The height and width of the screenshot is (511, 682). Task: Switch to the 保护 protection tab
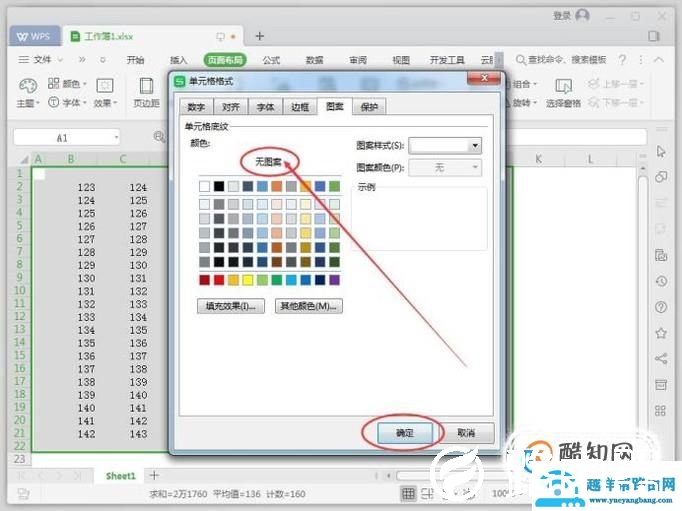(369, 107)
